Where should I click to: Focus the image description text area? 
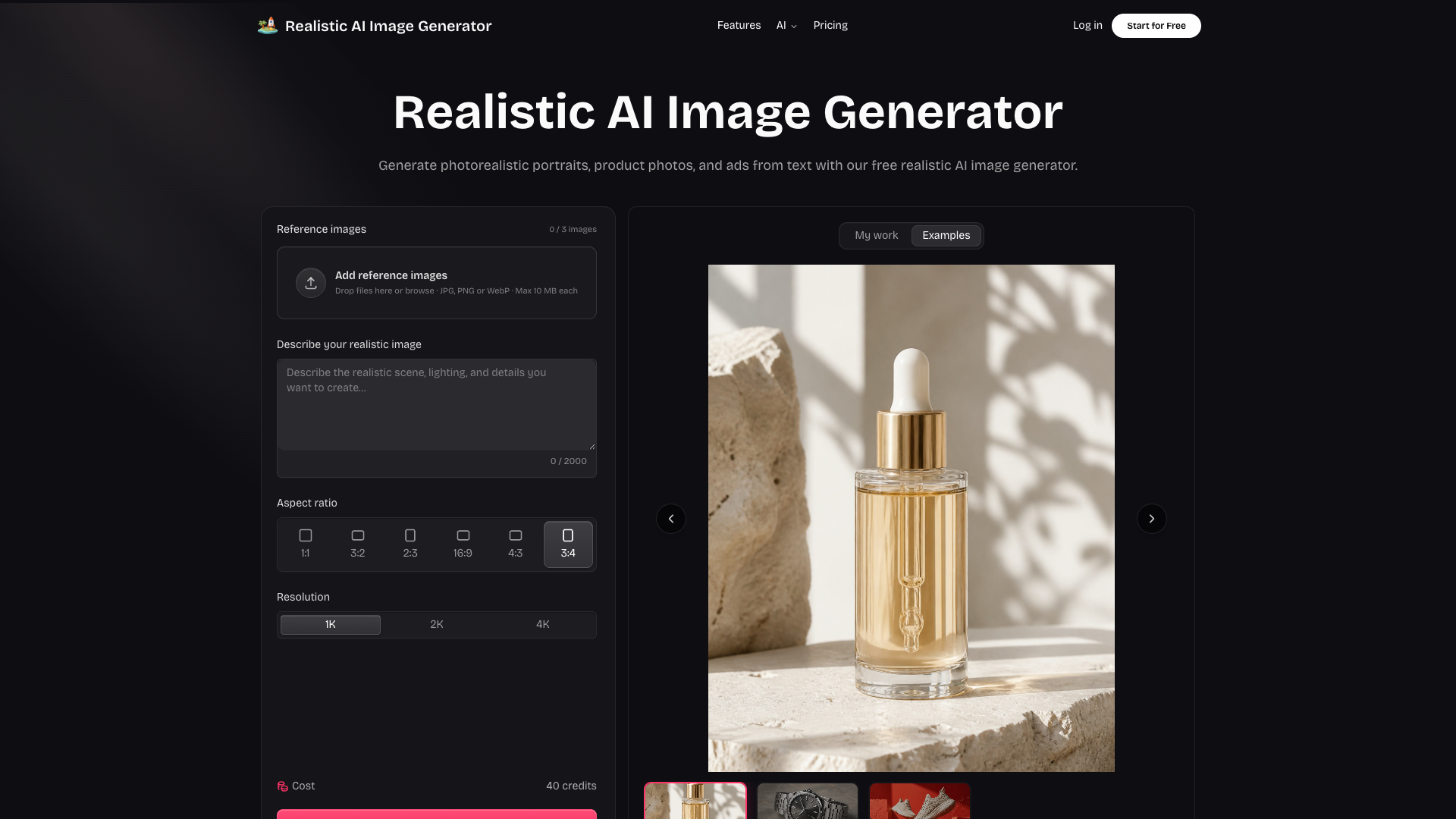point(437,405)
